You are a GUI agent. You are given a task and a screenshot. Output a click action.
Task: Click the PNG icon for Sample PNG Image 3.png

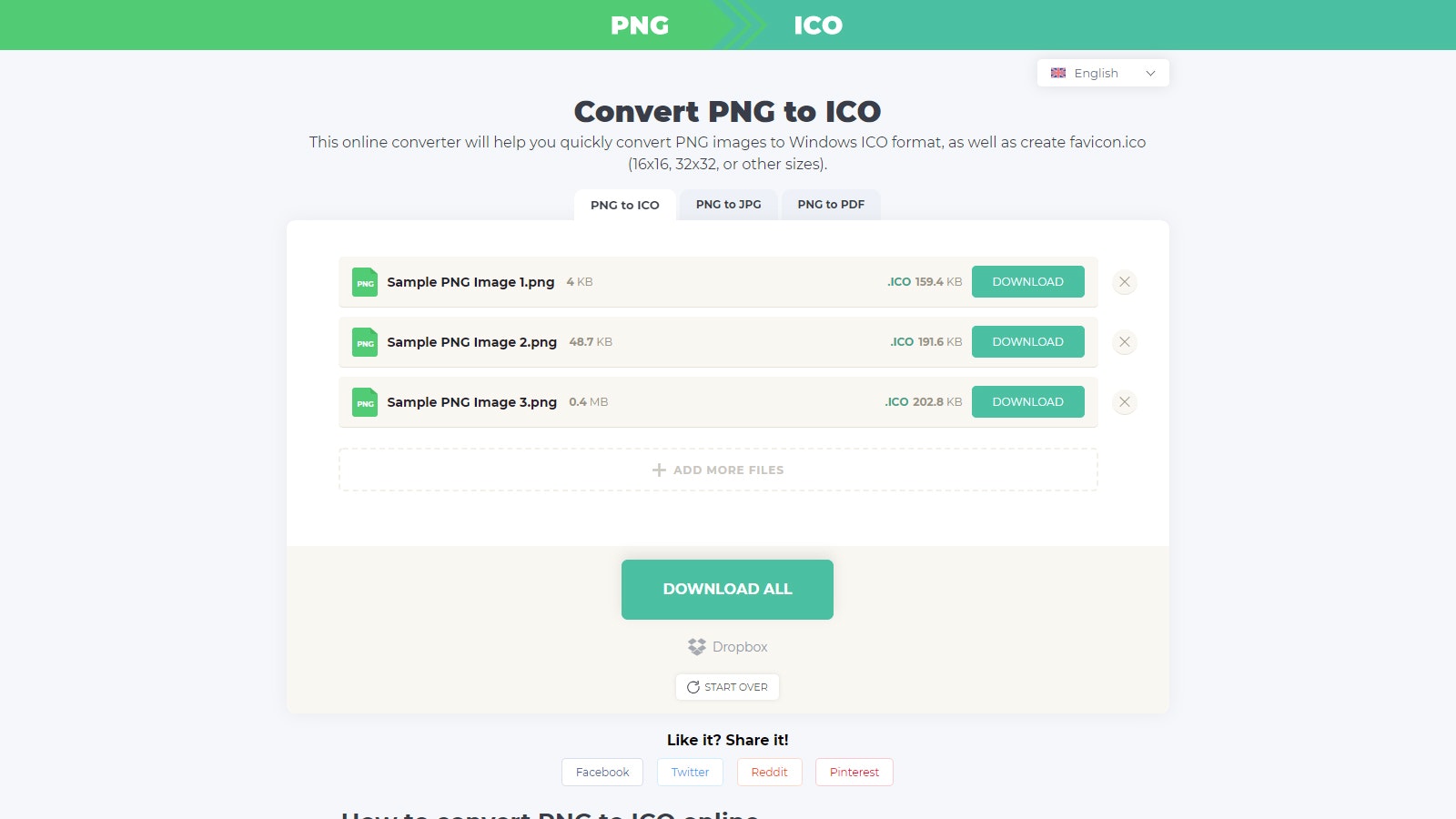(x=364, y=402)
